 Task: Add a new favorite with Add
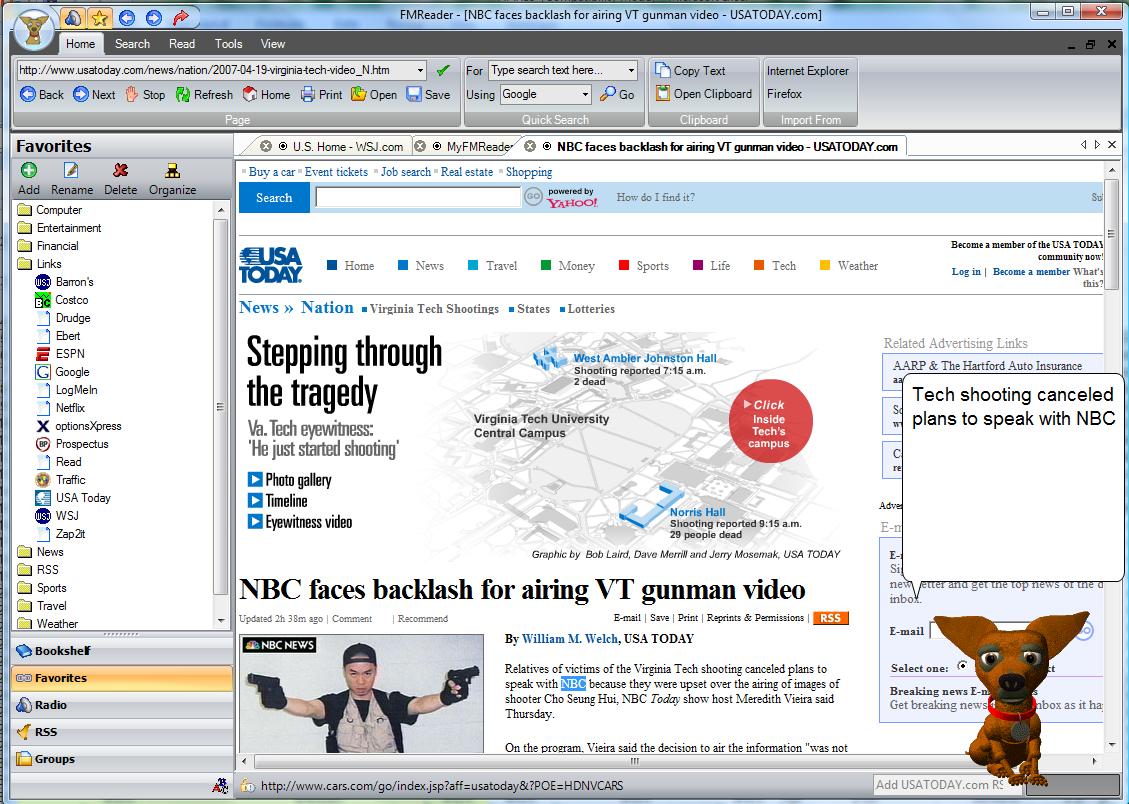[29, 179]
